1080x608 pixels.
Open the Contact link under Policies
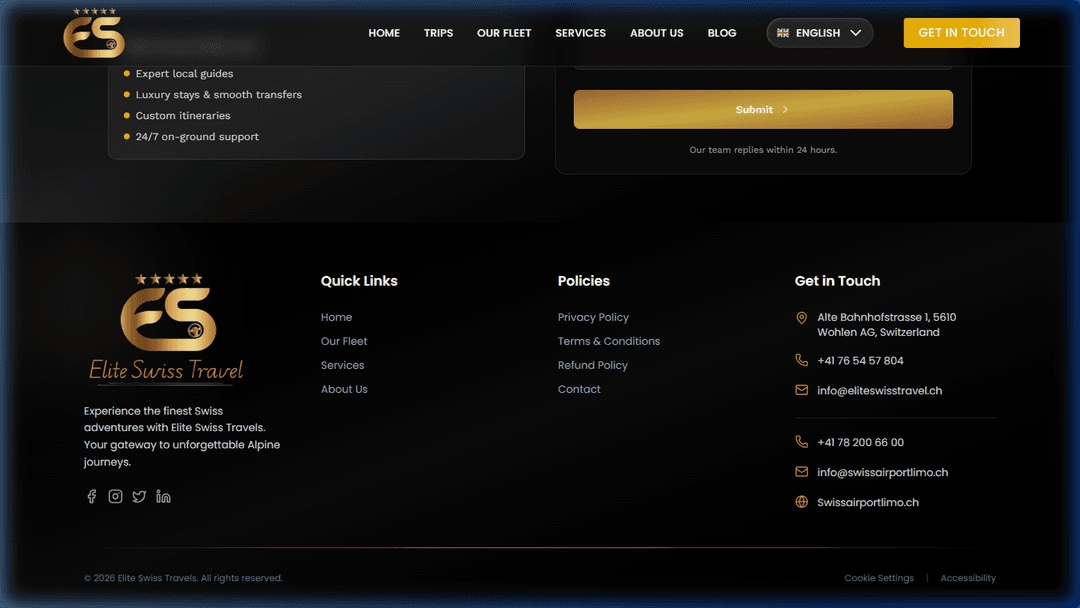click(579, 390)
